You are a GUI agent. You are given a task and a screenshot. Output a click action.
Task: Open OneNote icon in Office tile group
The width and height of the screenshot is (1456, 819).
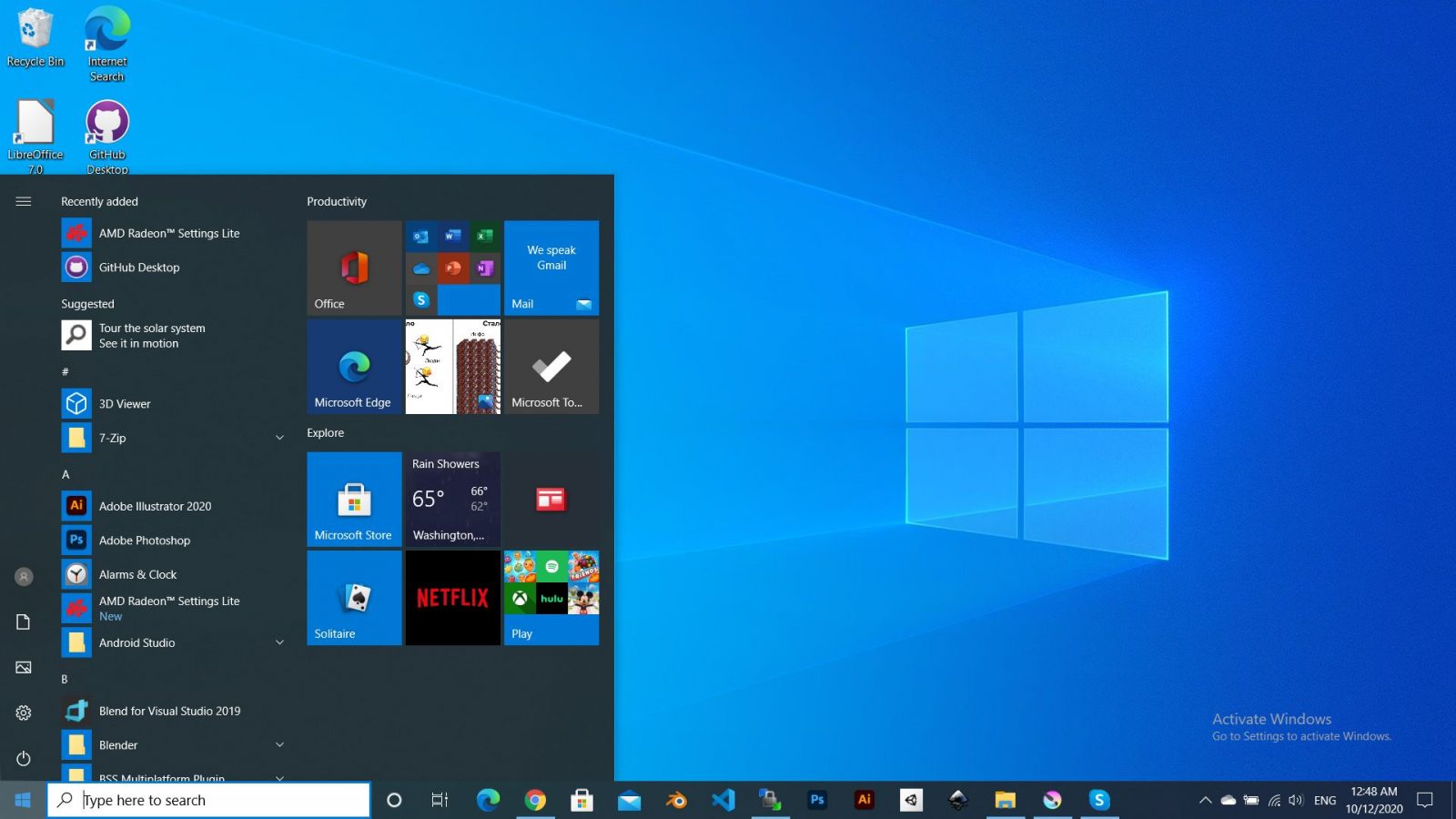pos(485,268)
